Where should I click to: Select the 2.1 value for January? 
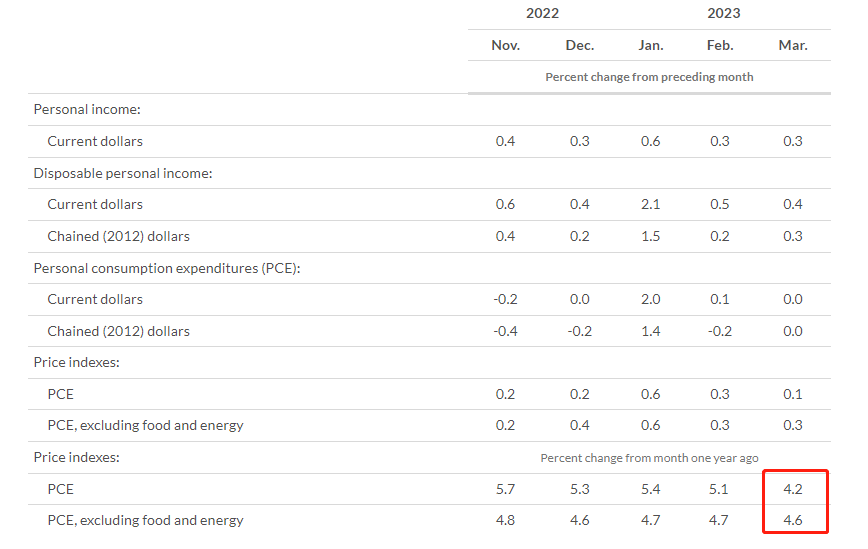pyautogui.click(x=650, y=204)
